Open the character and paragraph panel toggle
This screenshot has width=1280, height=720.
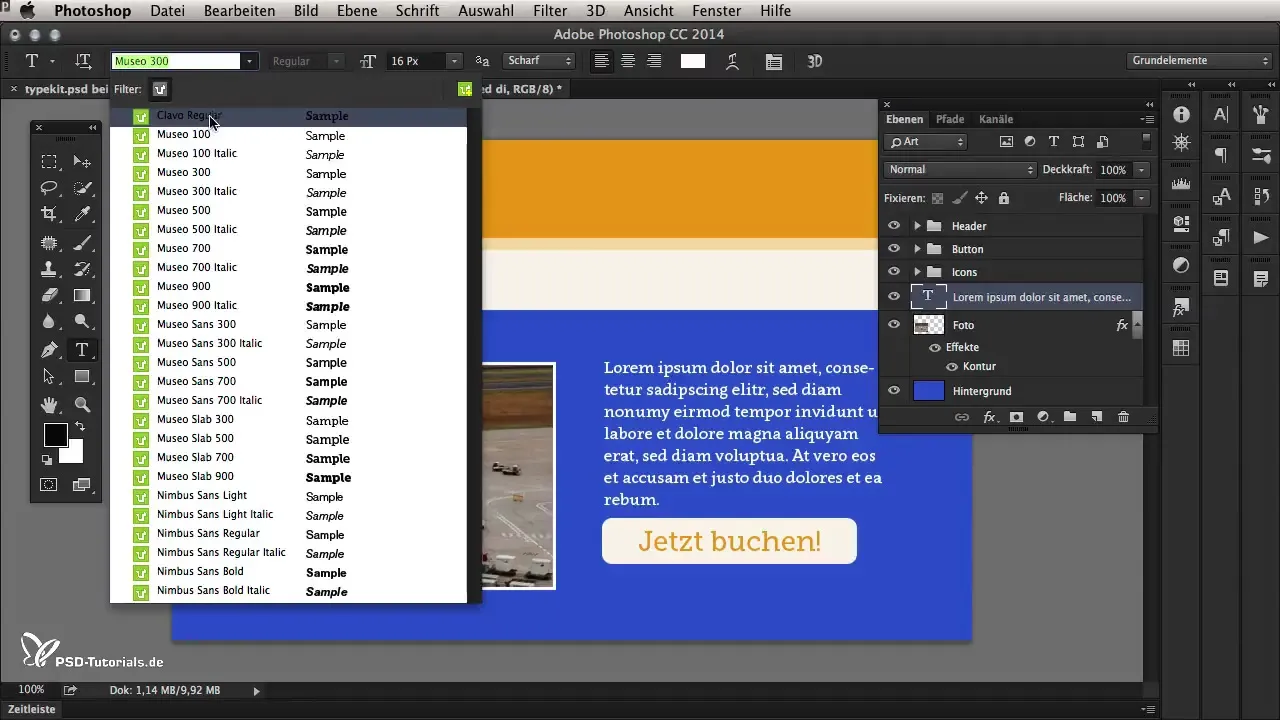(774, 61)
